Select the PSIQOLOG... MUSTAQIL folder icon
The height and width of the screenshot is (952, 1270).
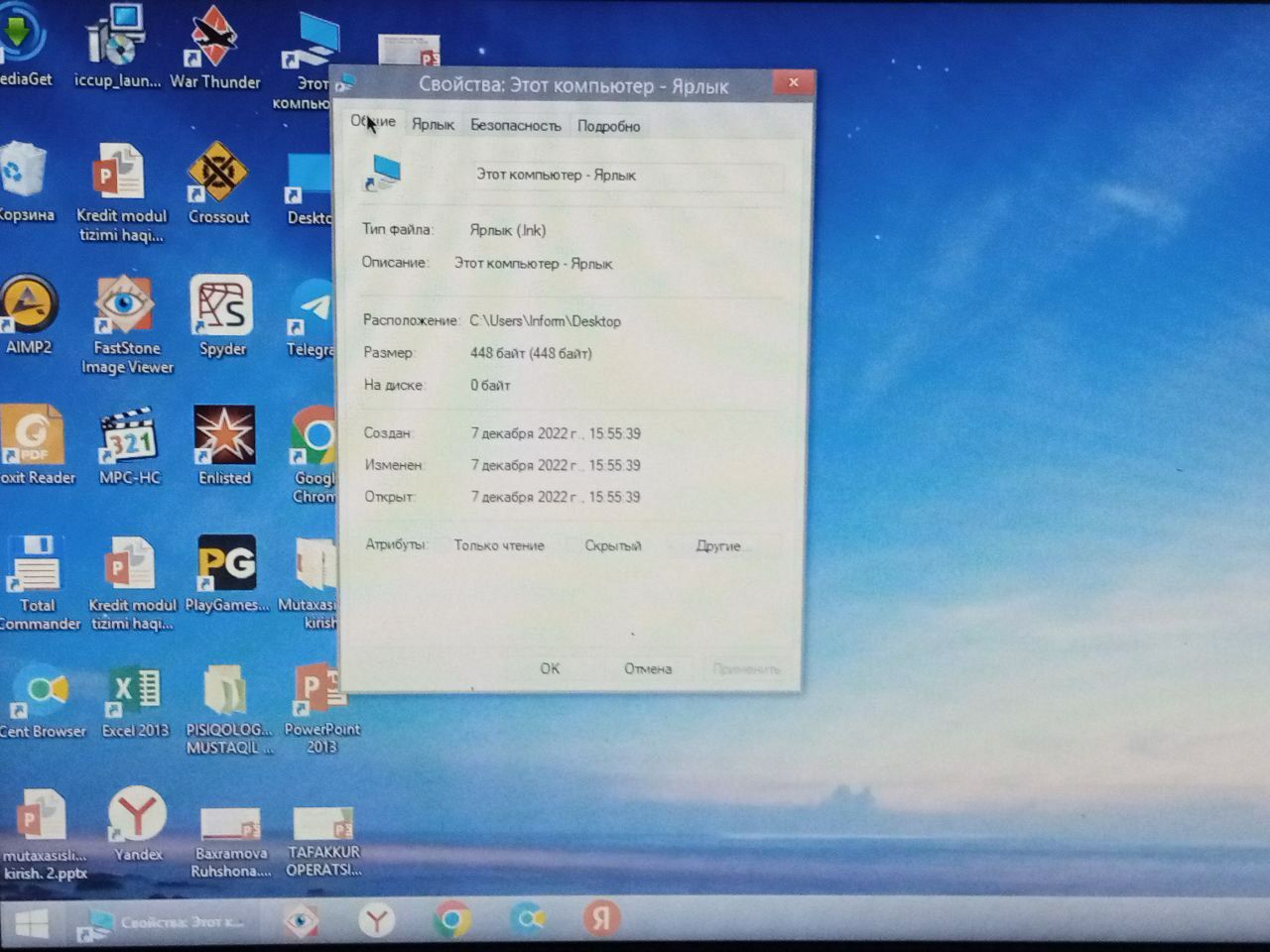(228, 709)
